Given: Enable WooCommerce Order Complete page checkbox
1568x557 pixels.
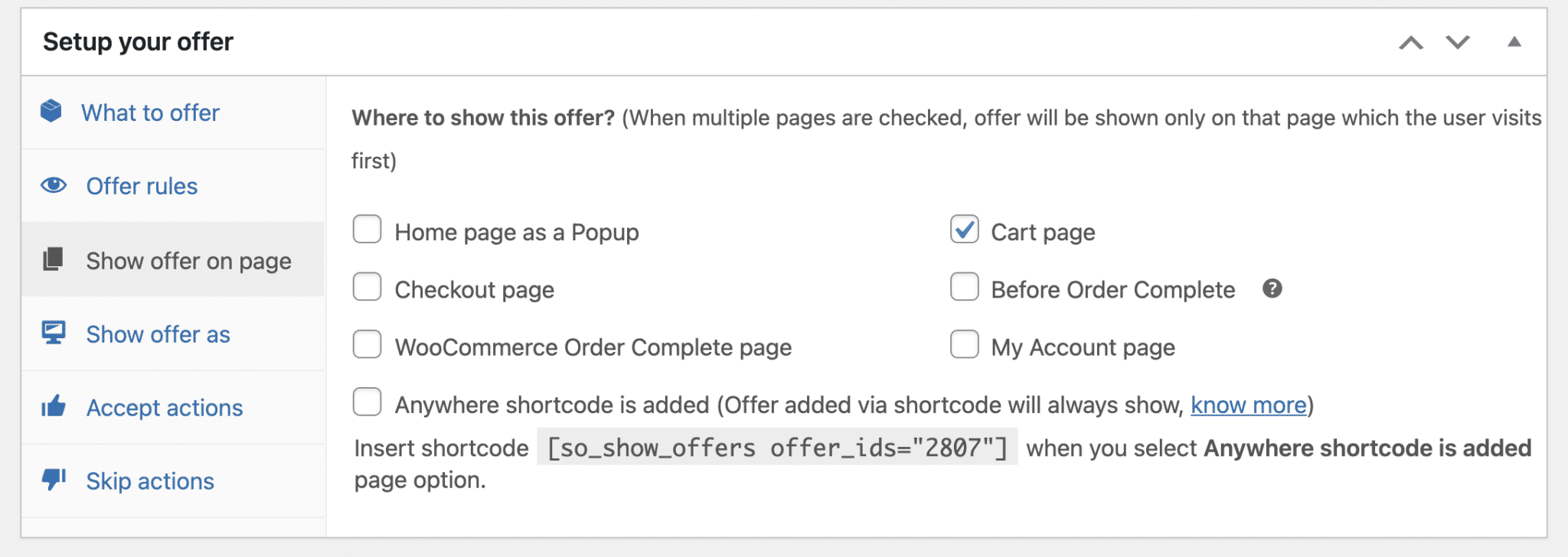Looking at the screenshot, I should click(367, 345).
